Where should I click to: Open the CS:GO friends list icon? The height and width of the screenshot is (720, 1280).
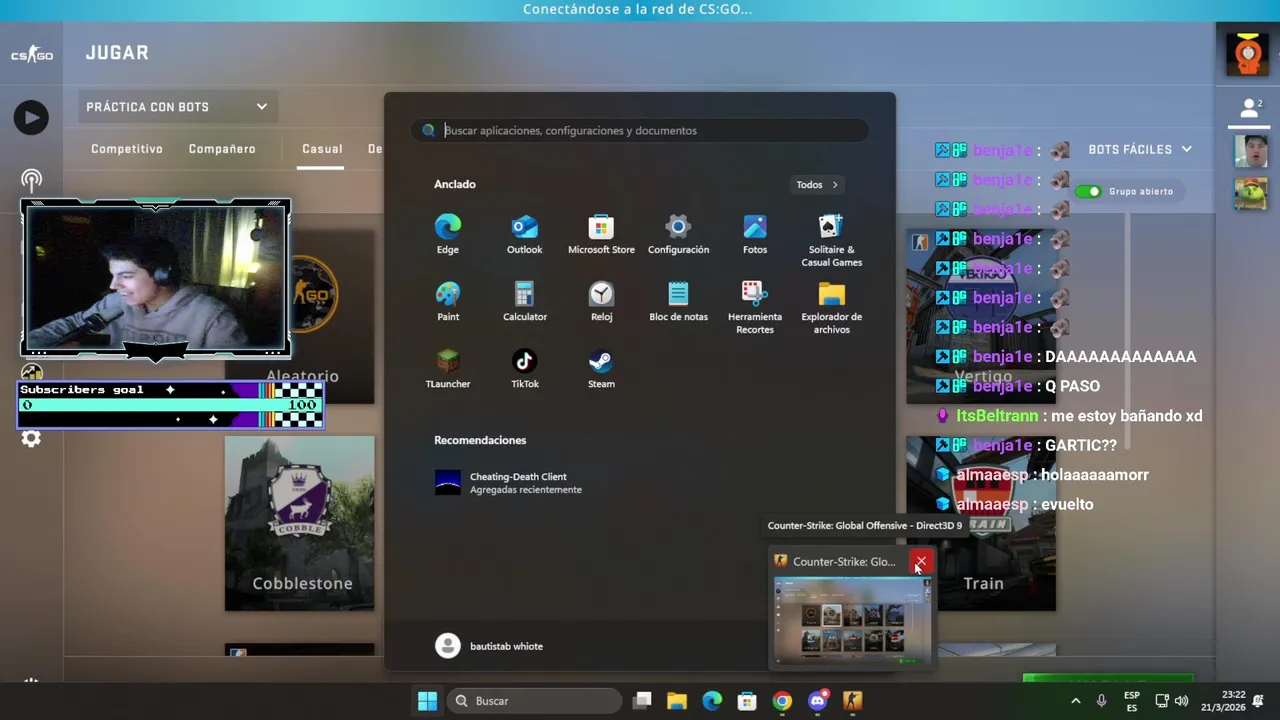[x=1251, y=108]
